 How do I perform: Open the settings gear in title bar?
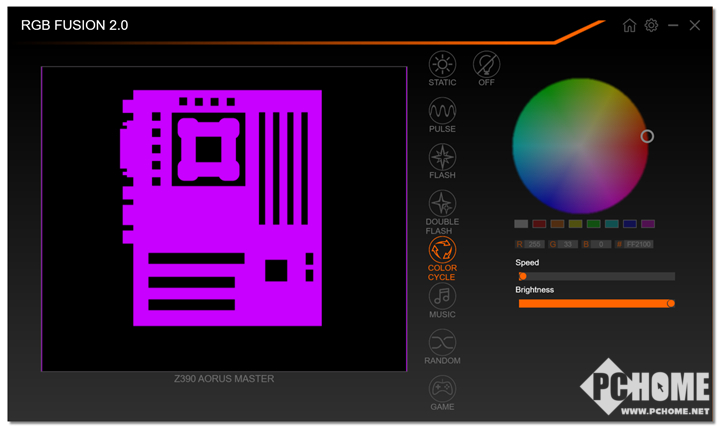click(651, 25)
